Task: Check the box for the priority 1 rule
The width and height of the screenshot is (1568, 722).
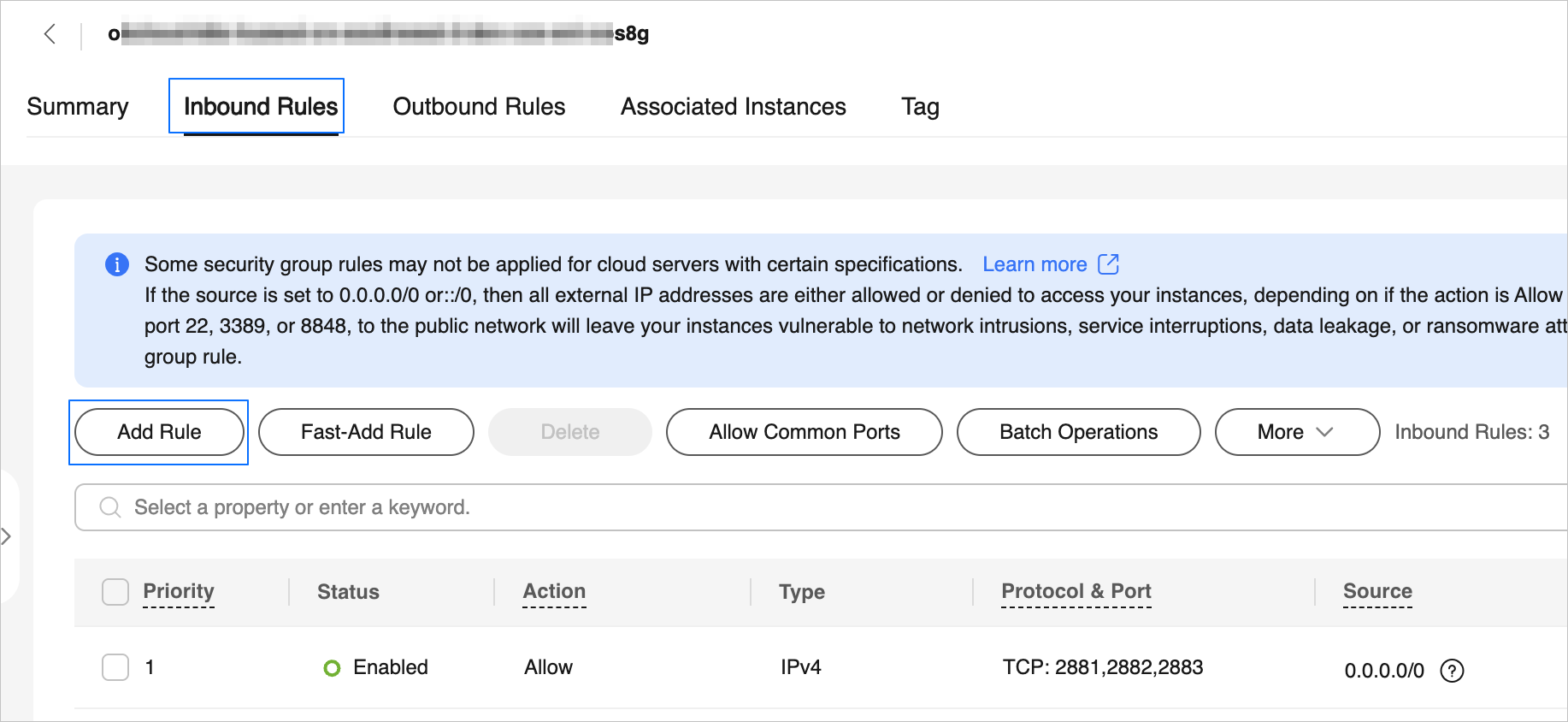Action: point(115,667)
